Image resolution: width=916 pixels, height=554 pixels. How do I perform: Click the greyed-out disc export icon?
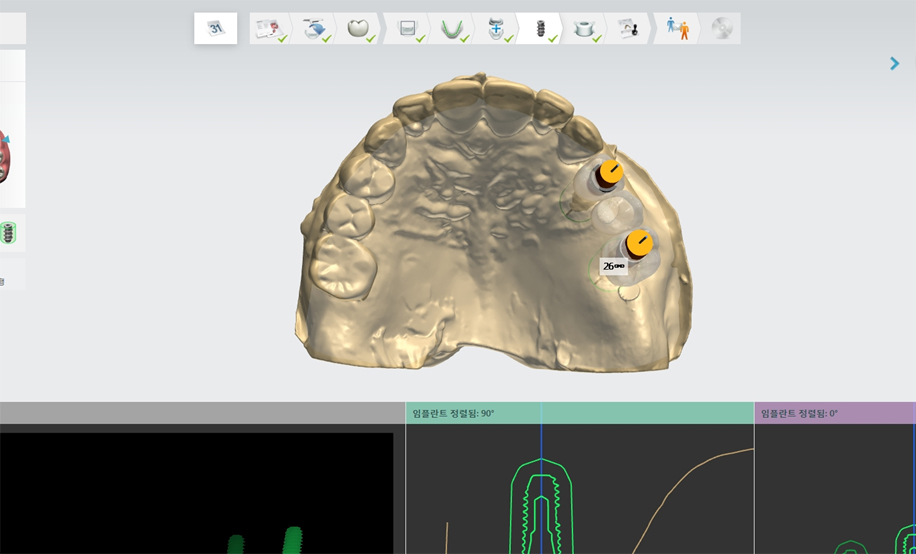(x=720, y=29)
